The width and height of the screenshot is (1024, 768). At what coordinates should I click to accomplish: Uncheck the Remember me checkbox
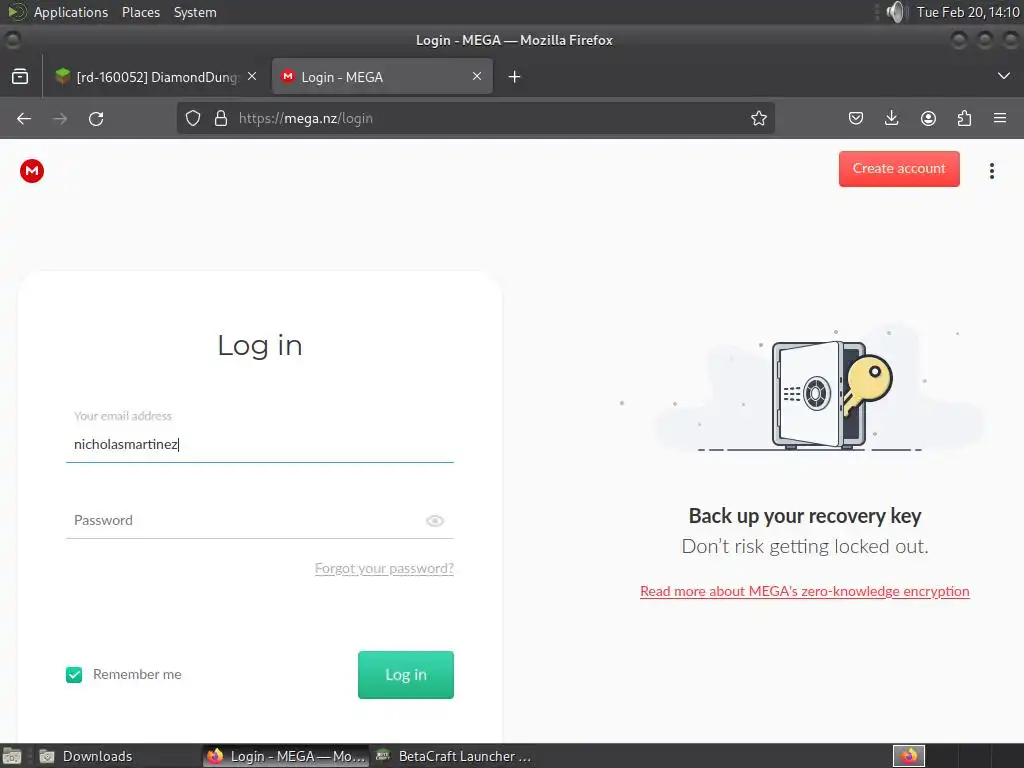point(74,675)
